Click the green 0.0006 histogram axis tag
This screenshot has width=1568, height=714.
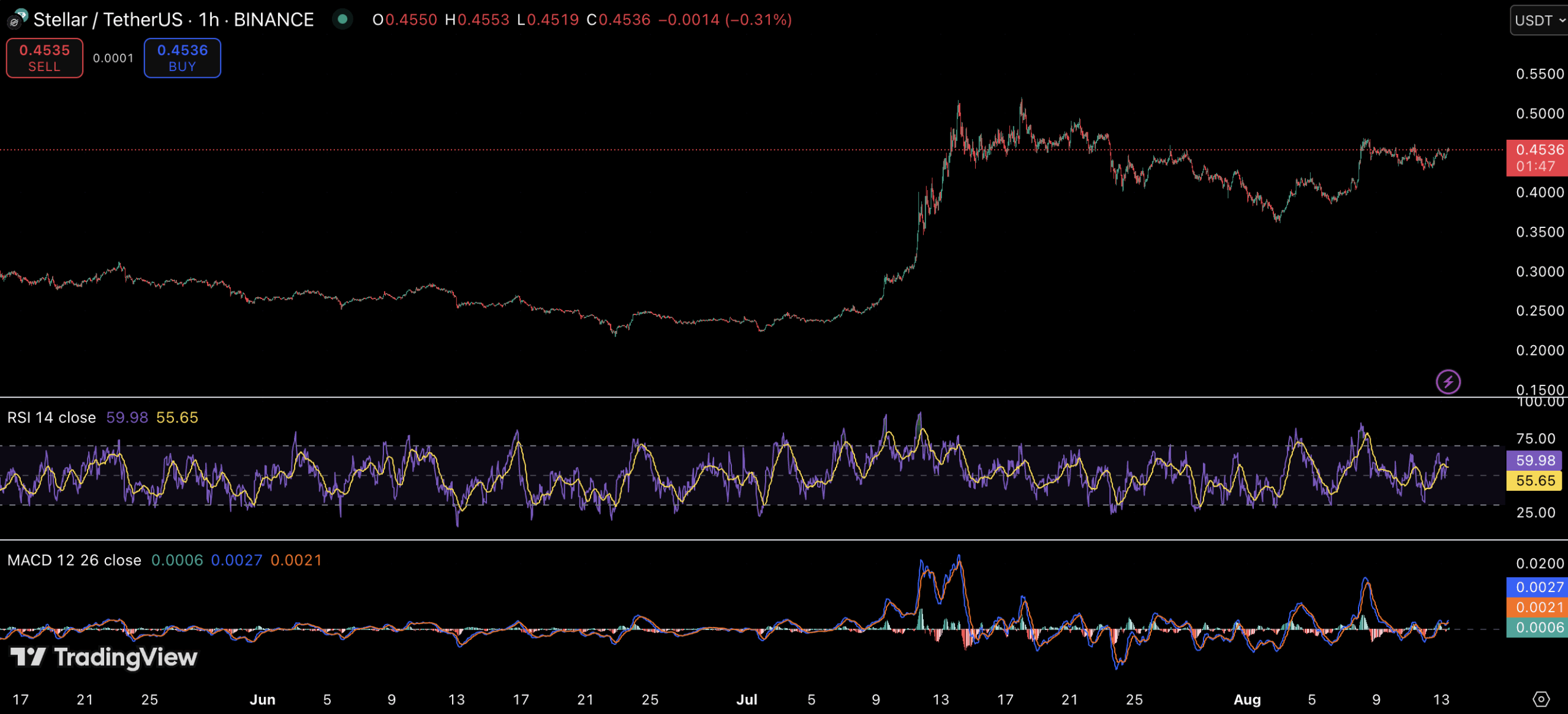[x=1536, y=628]
